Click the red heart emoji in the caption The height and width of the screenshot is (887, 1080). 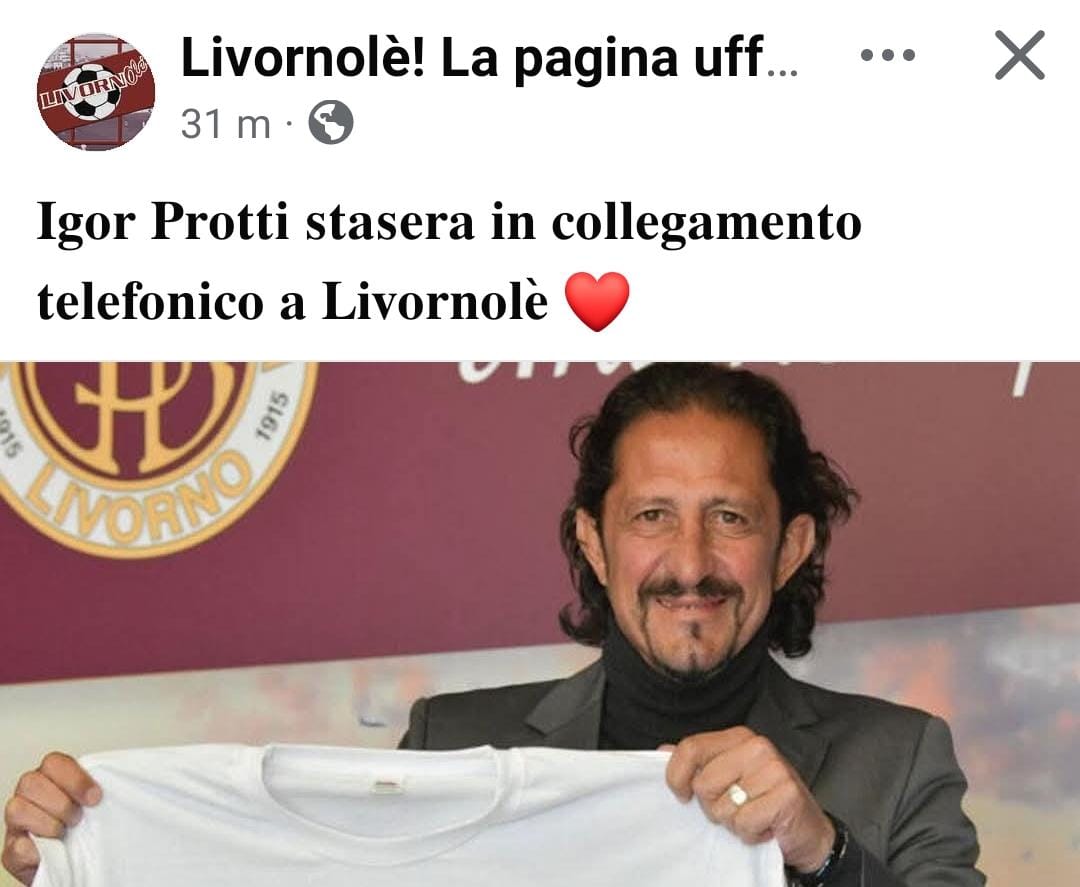pos(596,302)
